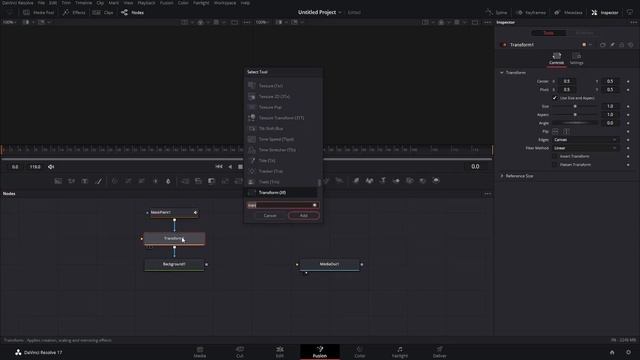Viewport: 640px width, 360px height.
Task: Enable Flatten Transform checkbox
Action: 555,165
